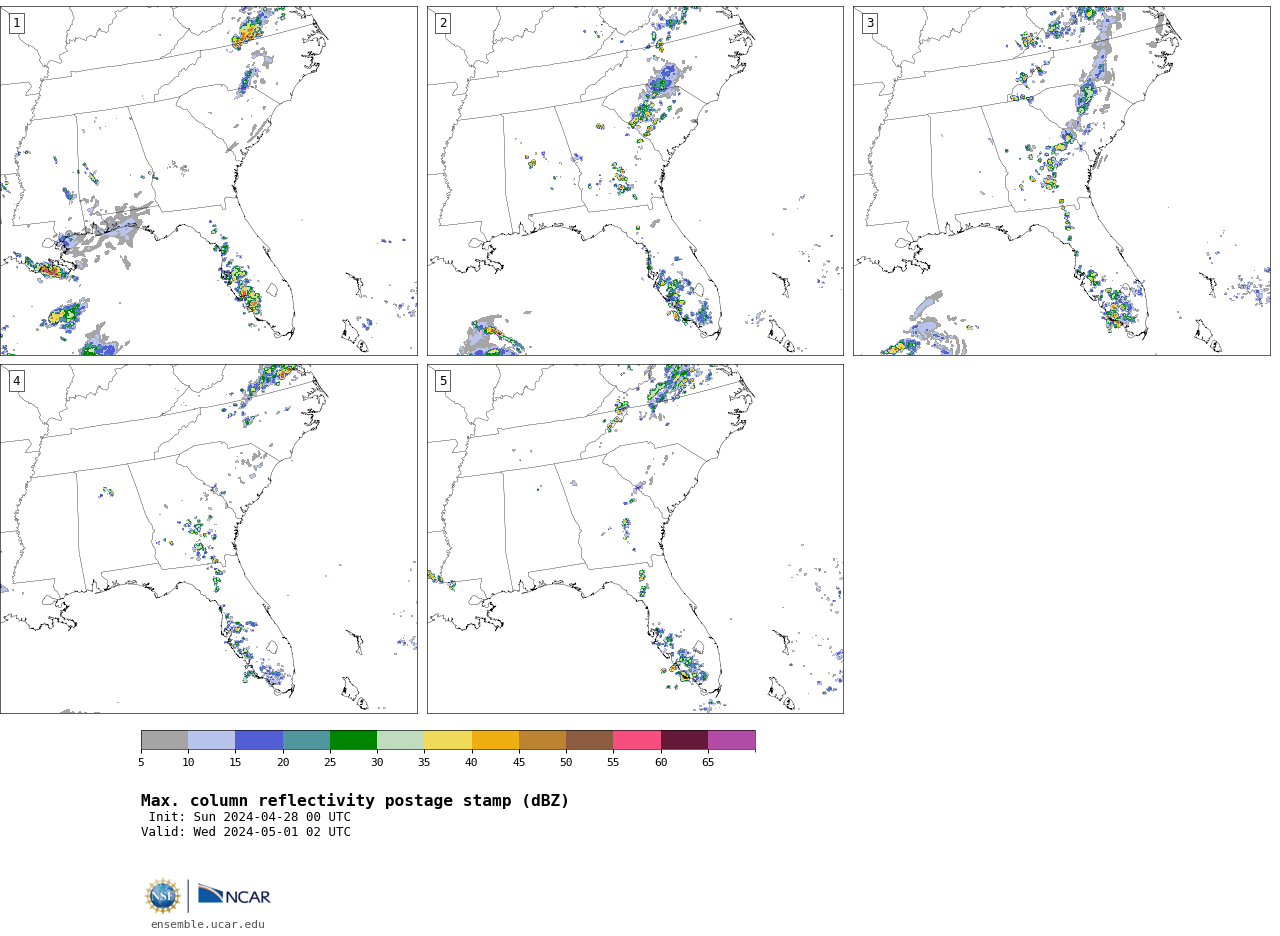
Task: Click the colorbar tick label 65
Action: pyautogui.click(x=708, y=763)
